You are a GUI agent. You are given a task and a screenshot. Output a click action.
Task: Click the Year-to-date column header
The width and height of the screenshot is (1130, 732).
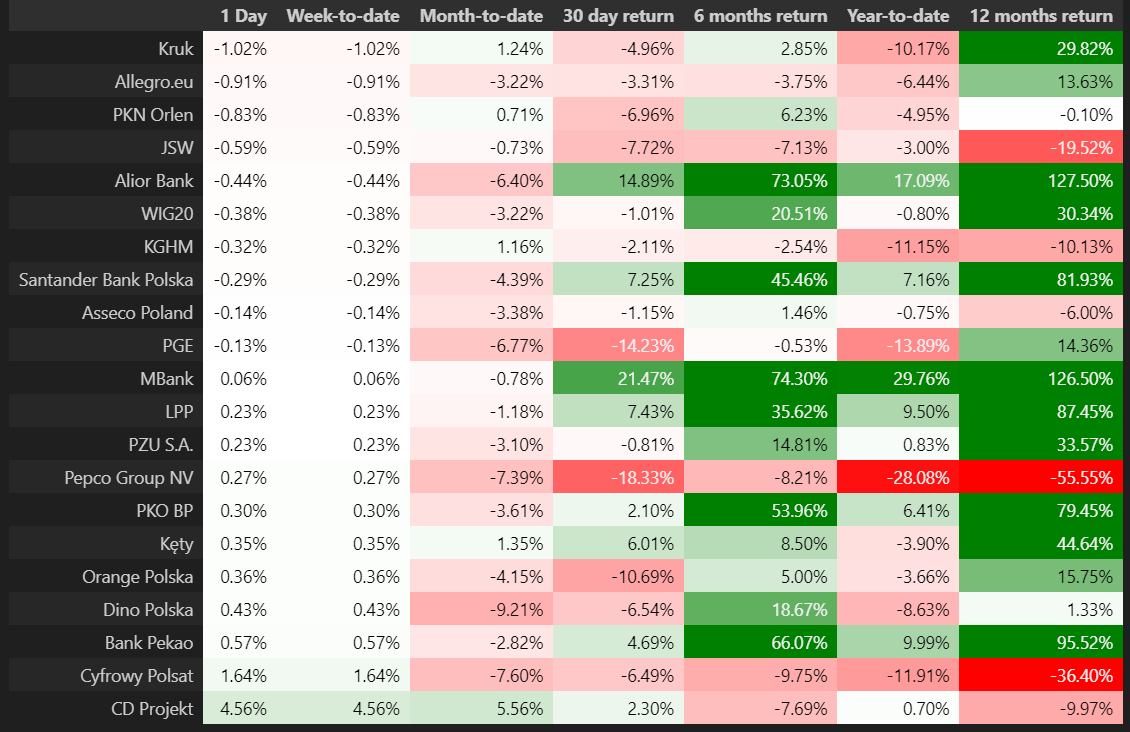pos(895,16)
